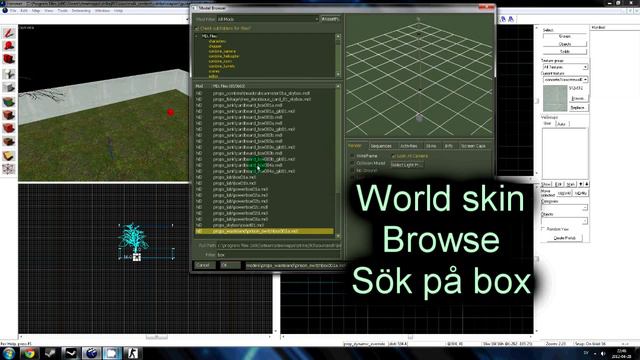
Task: Click the globe icon in the taskbar
Action: 91,353
